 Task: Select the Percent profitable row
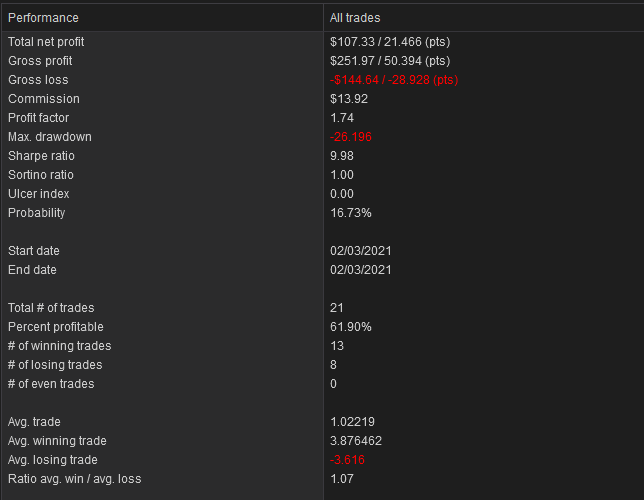pos(323,327)
